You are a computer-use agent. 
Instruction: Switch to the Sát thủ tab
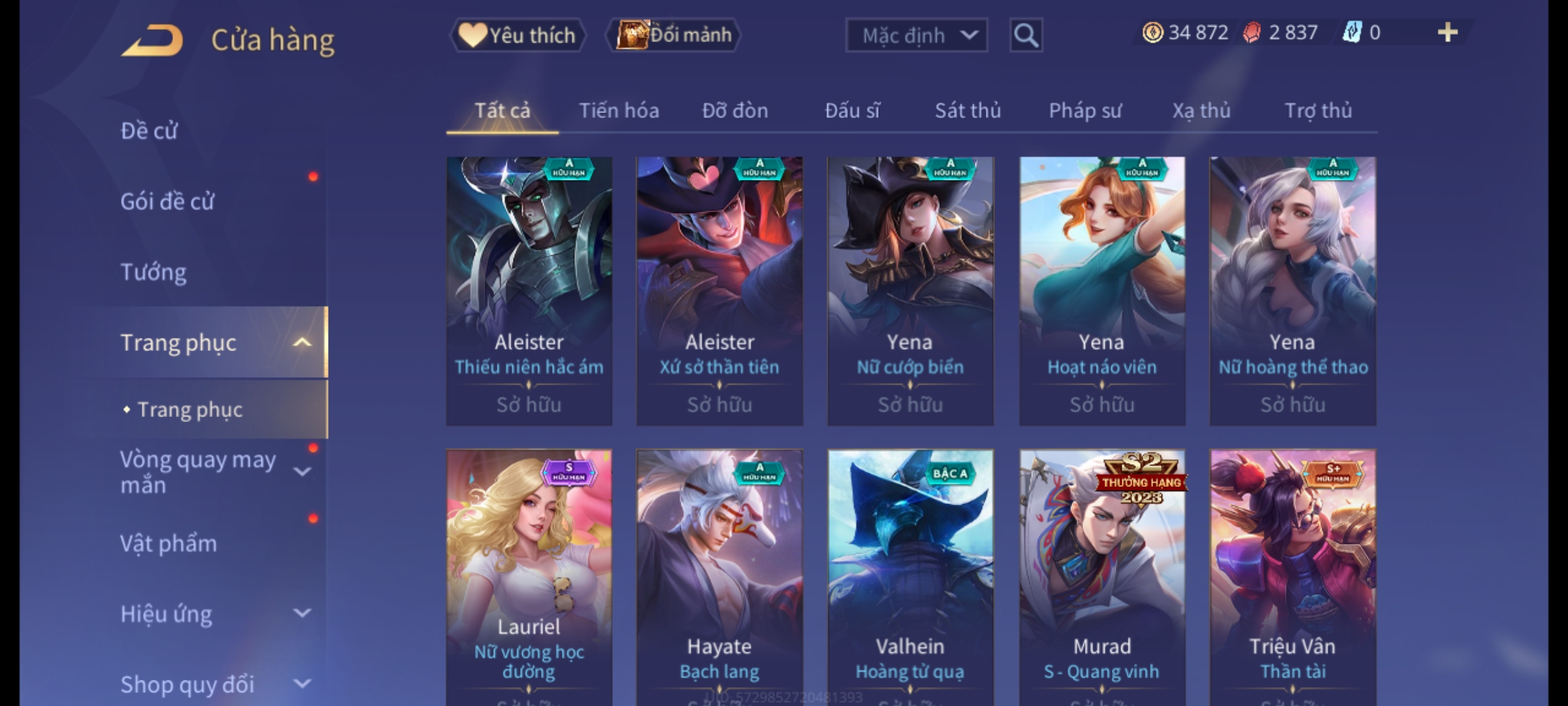[968, 110]
